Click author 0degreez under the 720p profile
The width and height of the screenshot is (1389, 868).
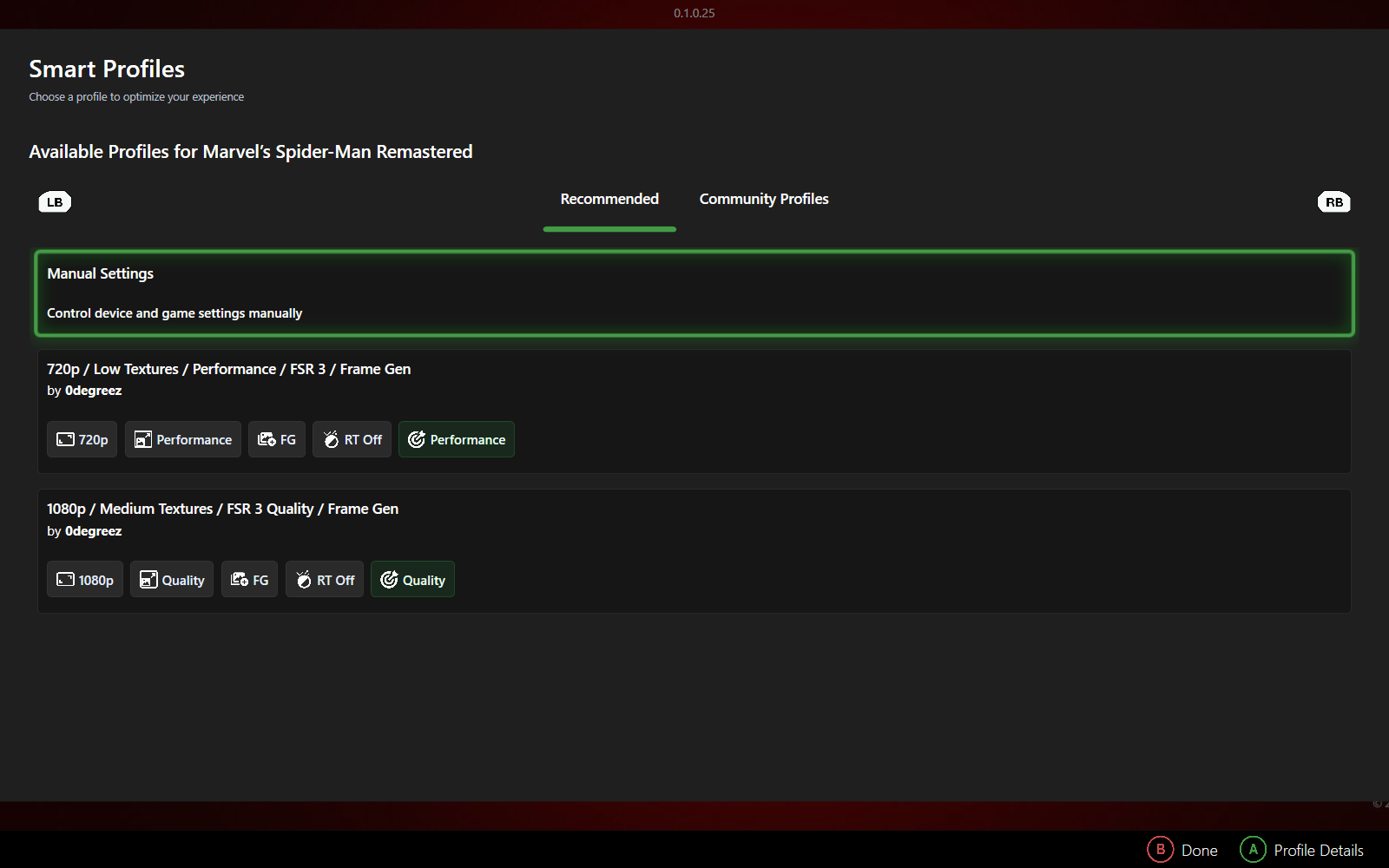coord(94,391)
